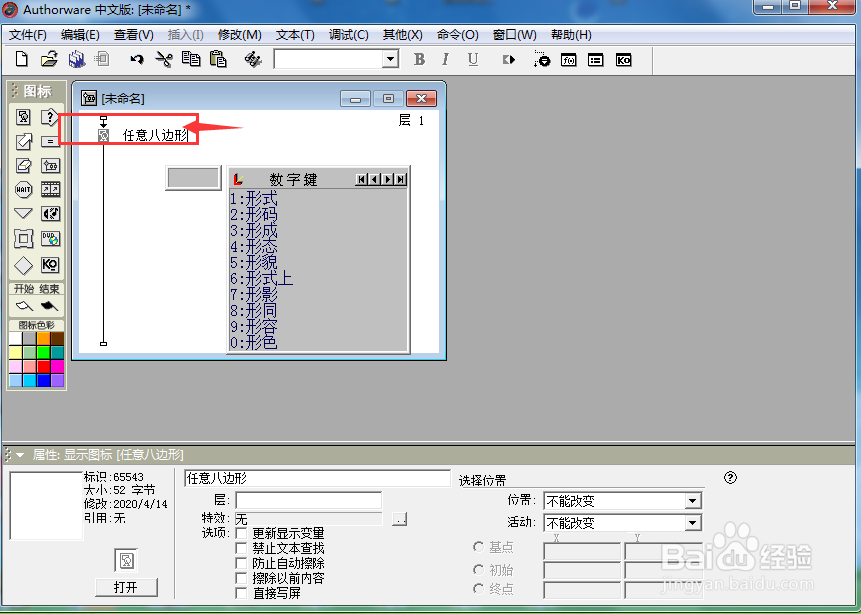Select the Interaction icon with question mark
The image size is (861, 614).
[x=50, y=117]
